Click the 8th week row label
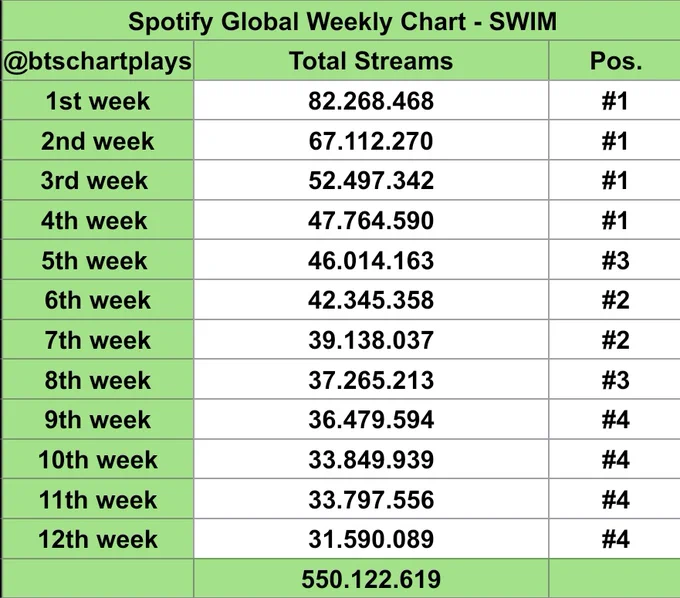 98,379
